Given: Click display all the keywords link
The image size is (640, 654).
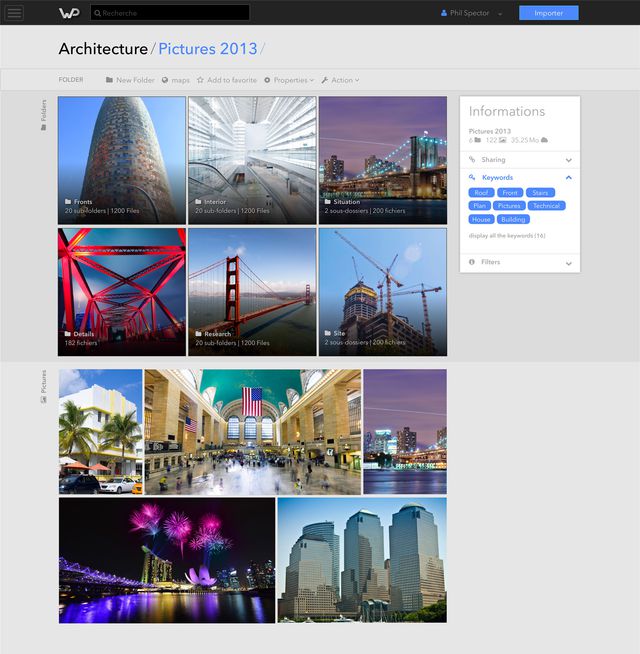Looking at the screenshot, I should (x=507, y=236).
